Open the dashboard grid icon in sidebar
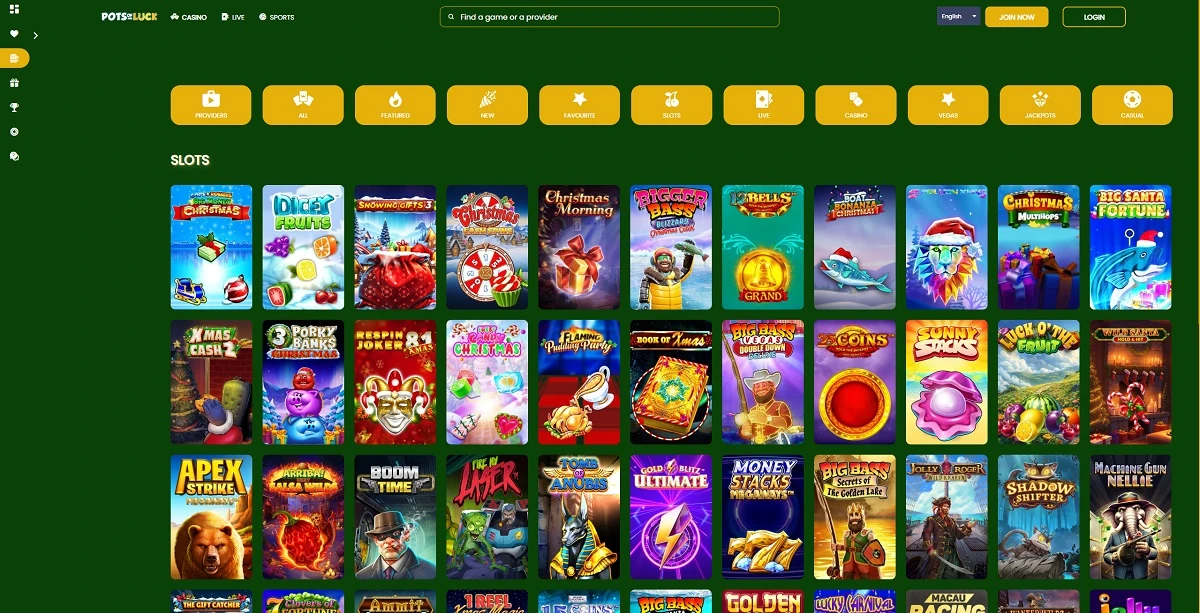 coord(14,9)
